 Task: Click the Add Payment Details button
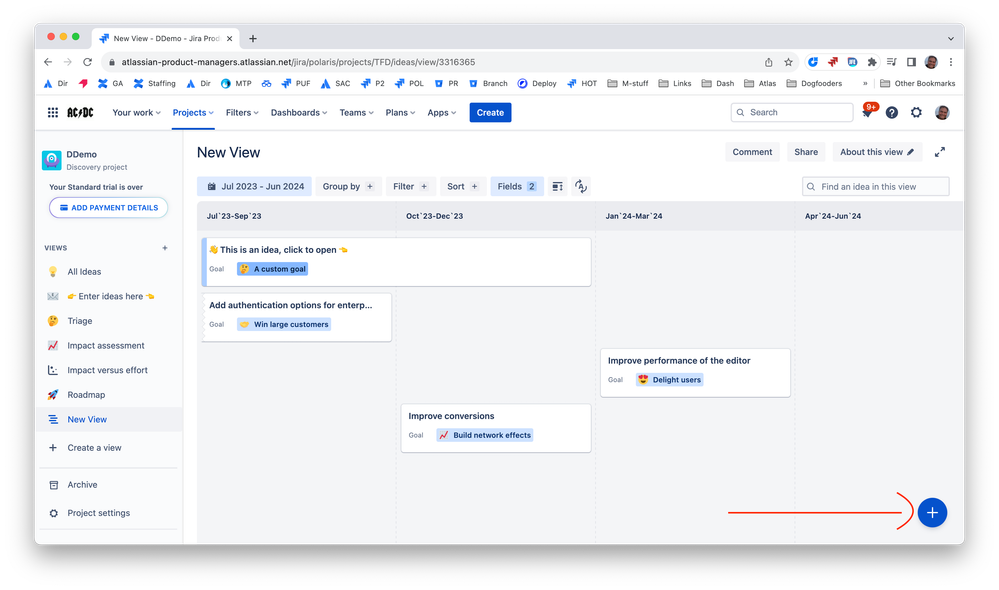(108, 208)
